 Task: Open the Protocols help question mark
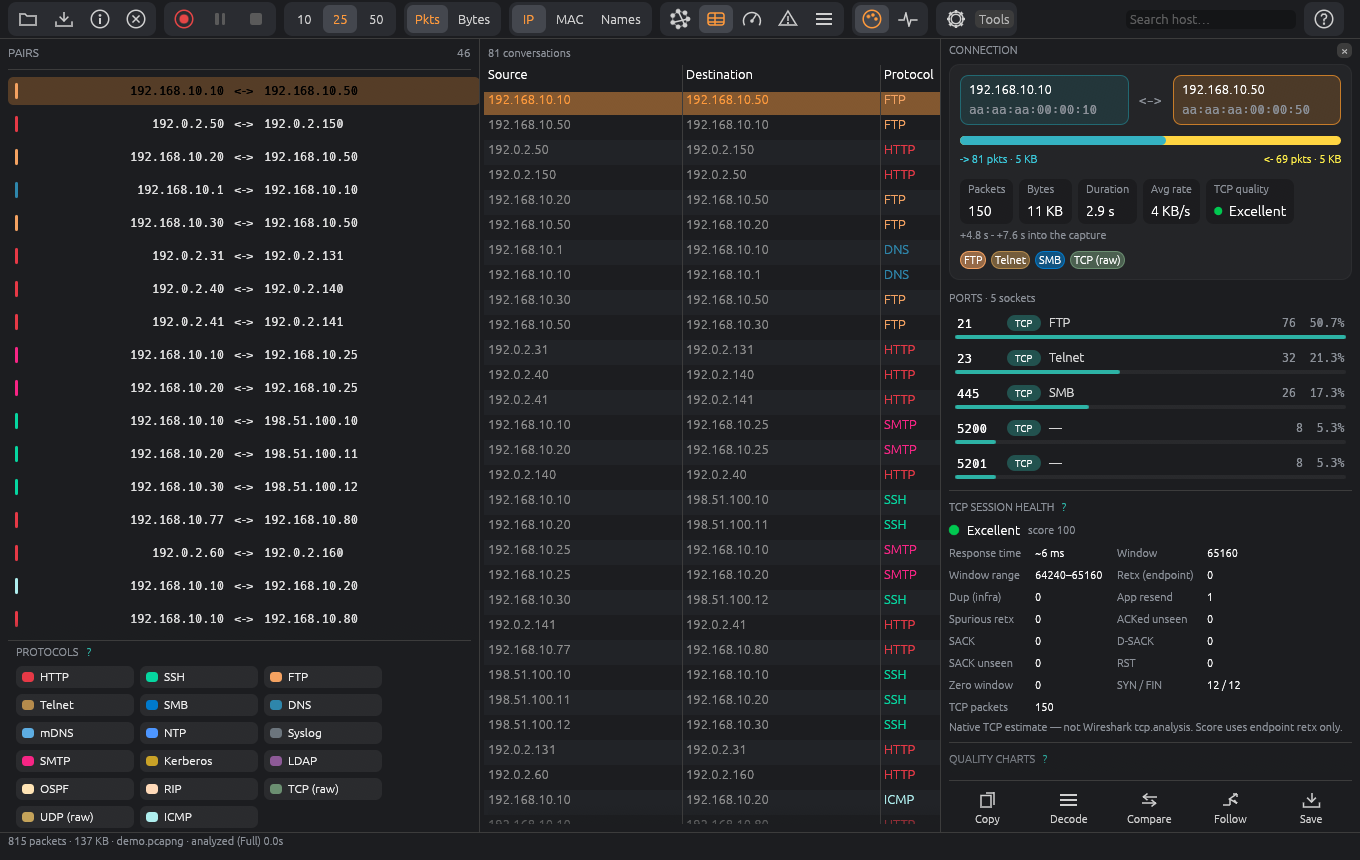pos(89,652)
